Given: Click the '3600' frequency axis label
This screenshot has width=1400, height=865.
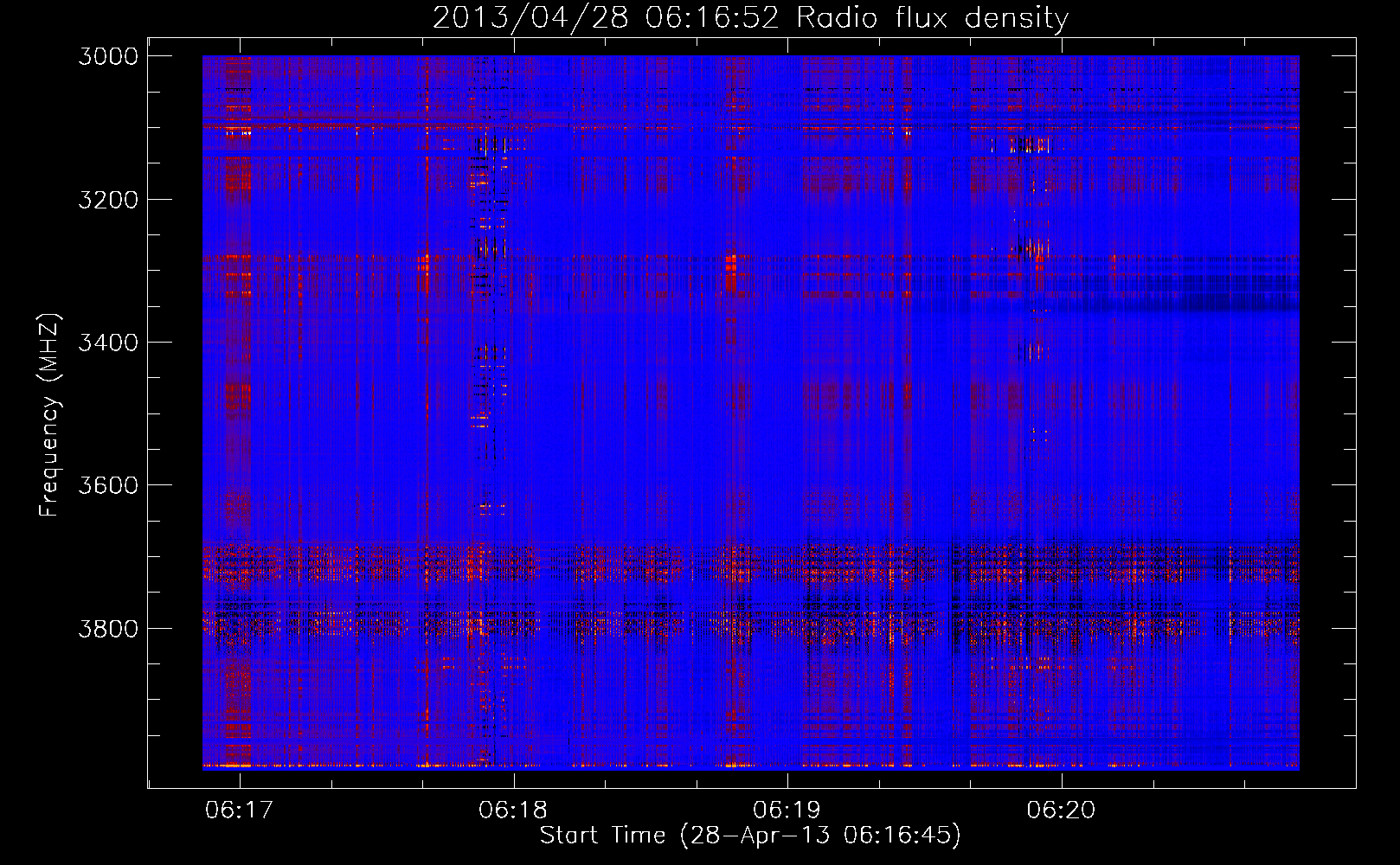Looking at the screenshot, I should click(x=108, y=485).
